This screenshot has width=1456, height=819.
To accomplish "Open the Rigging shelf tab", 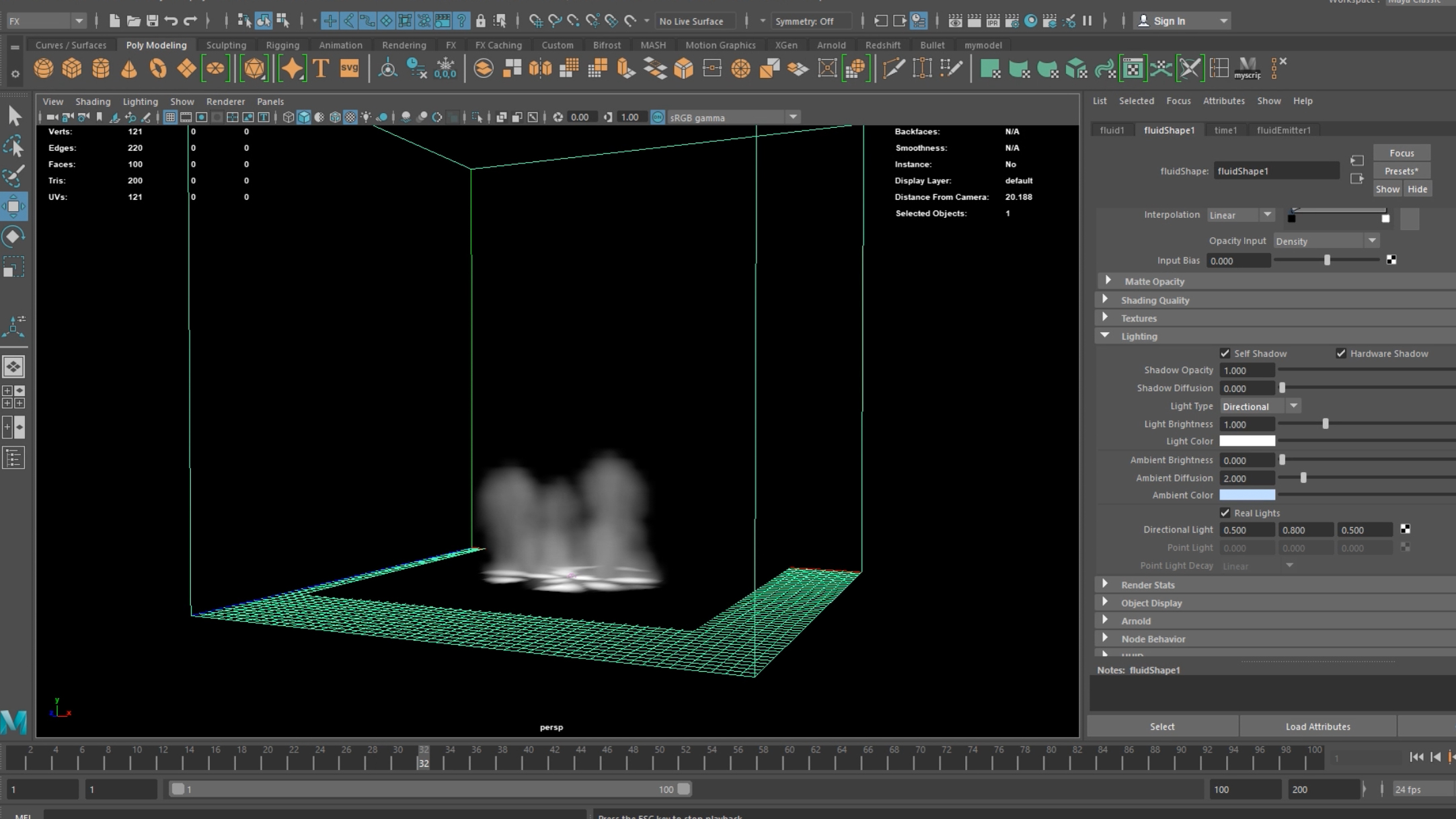I will [282, 45].
